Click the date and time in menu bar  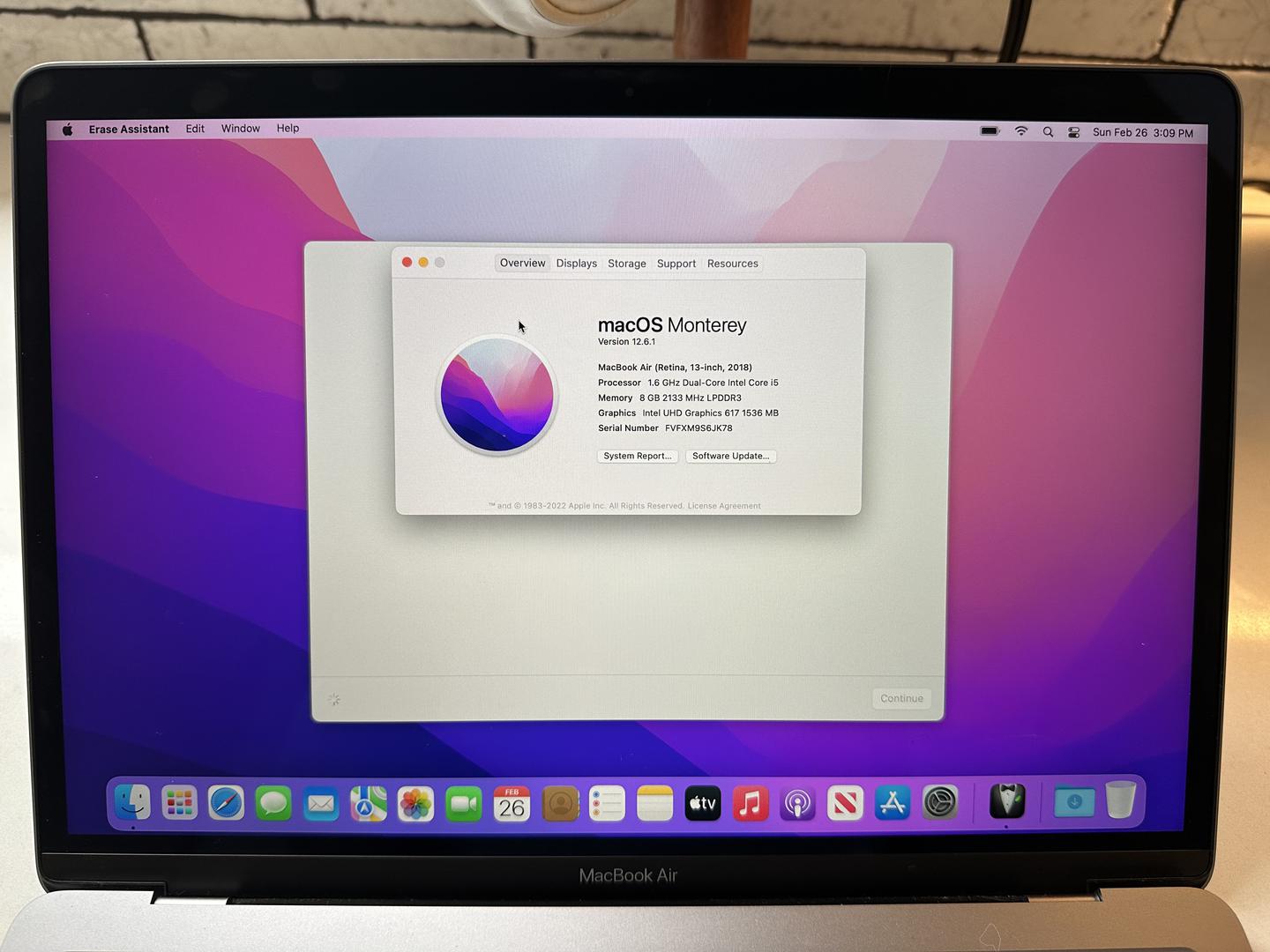tap(1143, 133)
